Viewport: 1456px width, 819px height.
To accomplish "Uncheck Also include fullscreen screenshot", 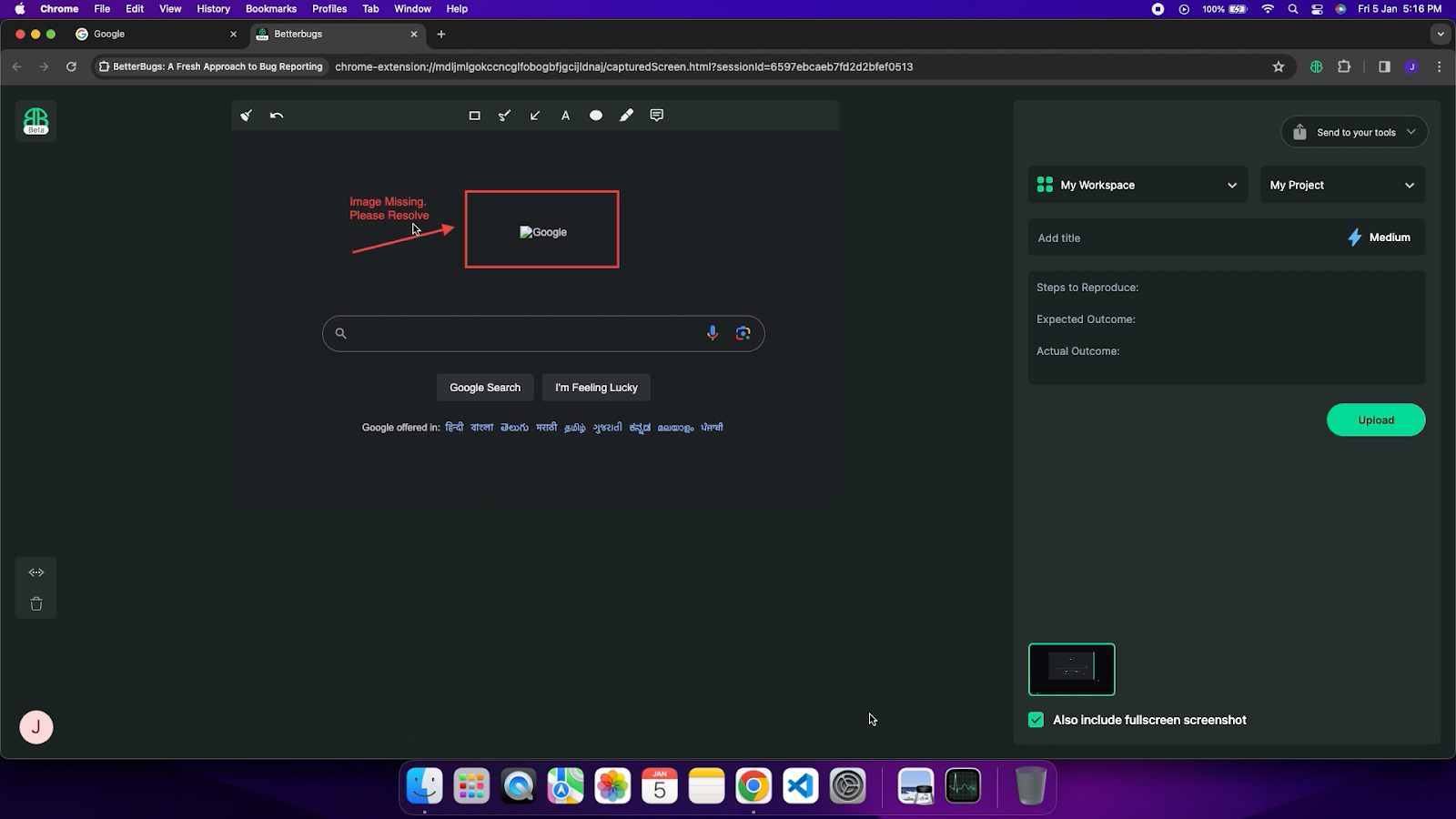I will pyautogui.click(x=1036, y=720).
